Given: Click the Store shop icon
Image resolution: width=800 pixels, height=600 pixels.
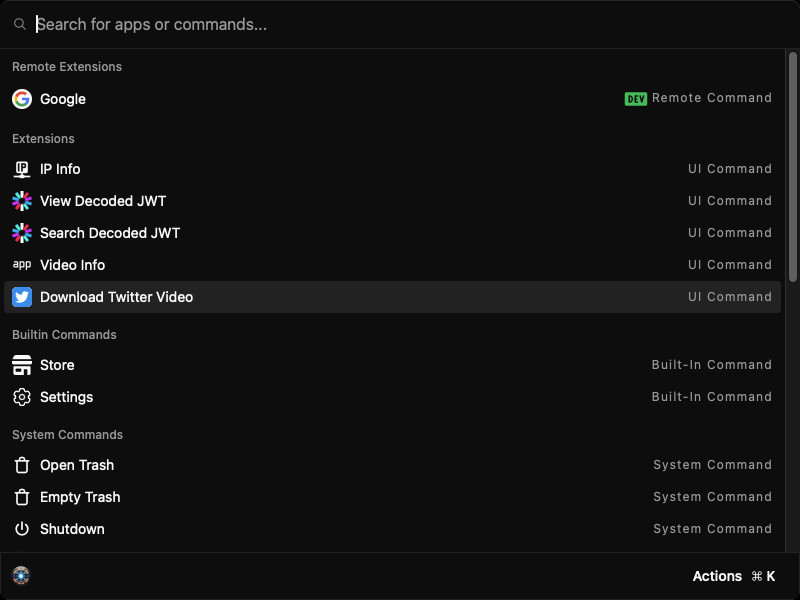Looking at the screenshot, I should pos(22,365).
